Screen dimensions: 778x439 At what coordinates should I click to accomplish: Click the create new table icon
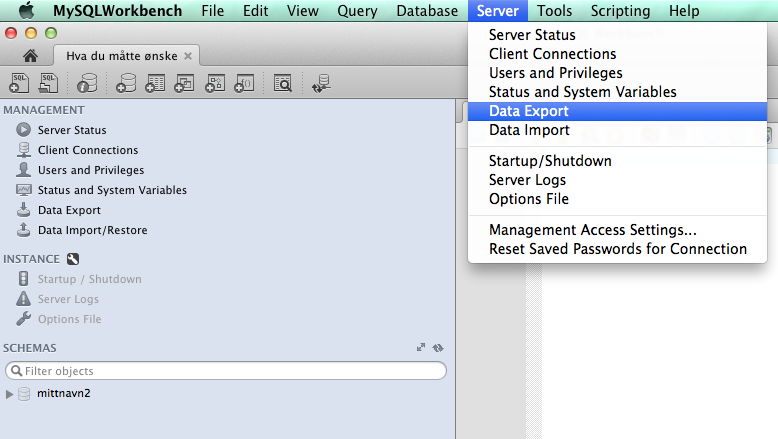(x=155, y=83)
